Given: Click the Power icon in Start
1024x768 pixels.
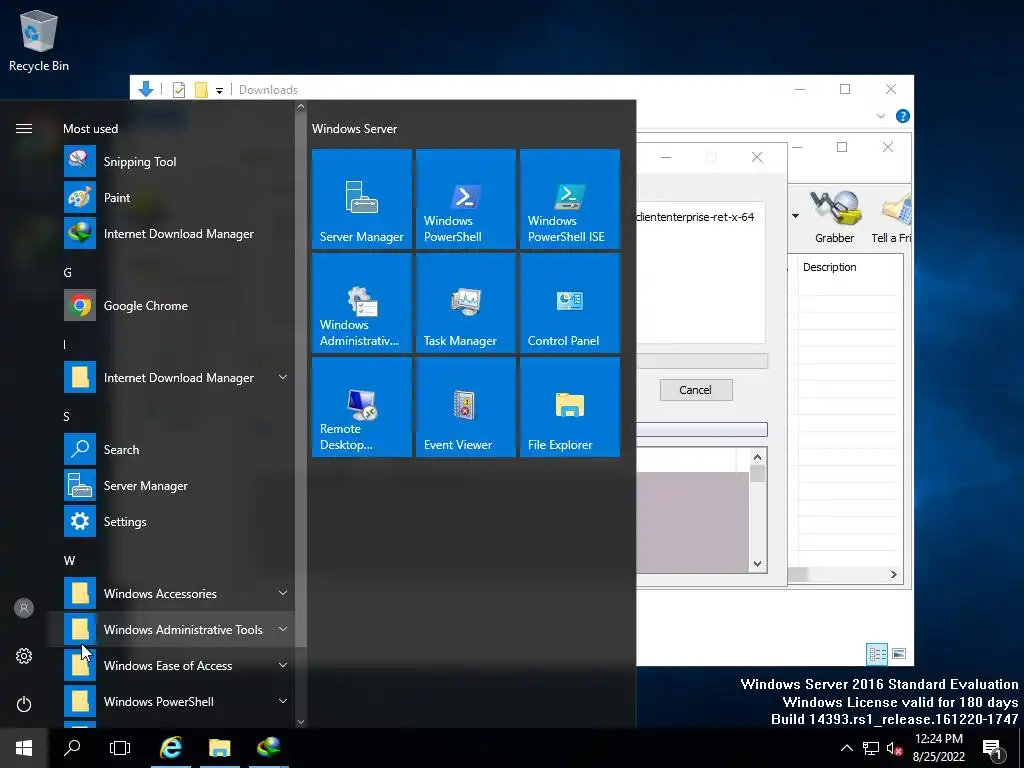Looking at the screenshot, I should coord(24,704).
